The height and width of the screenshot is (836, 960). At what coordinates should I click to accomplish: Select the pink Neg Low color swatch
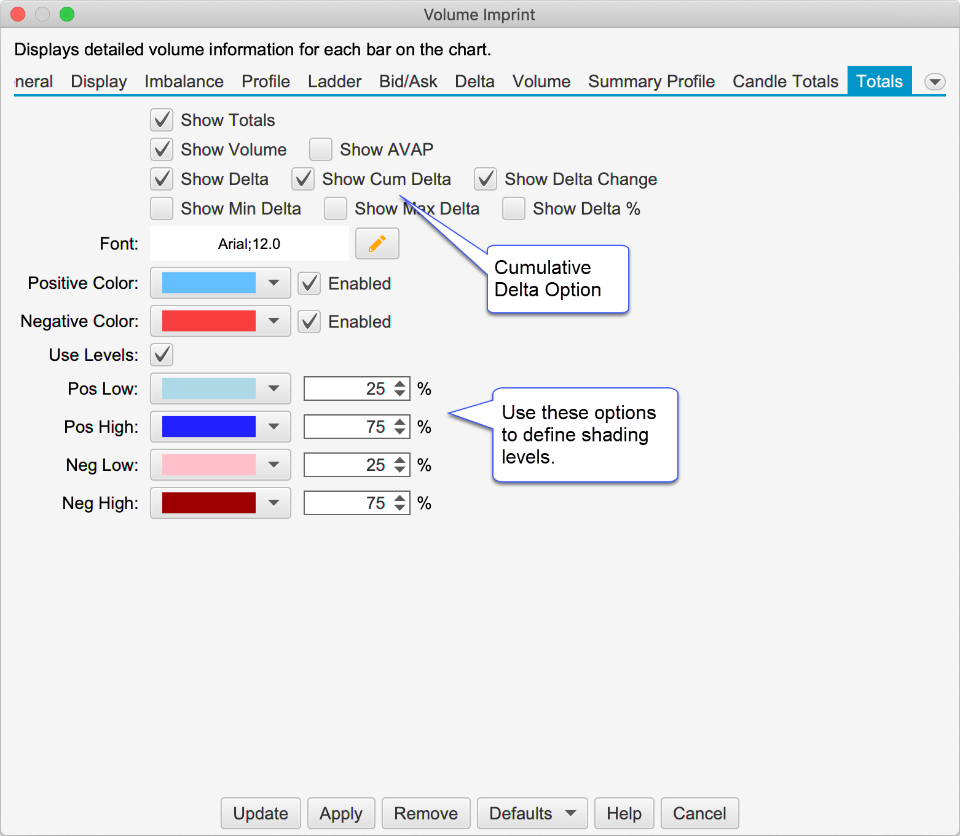[208, 465]
